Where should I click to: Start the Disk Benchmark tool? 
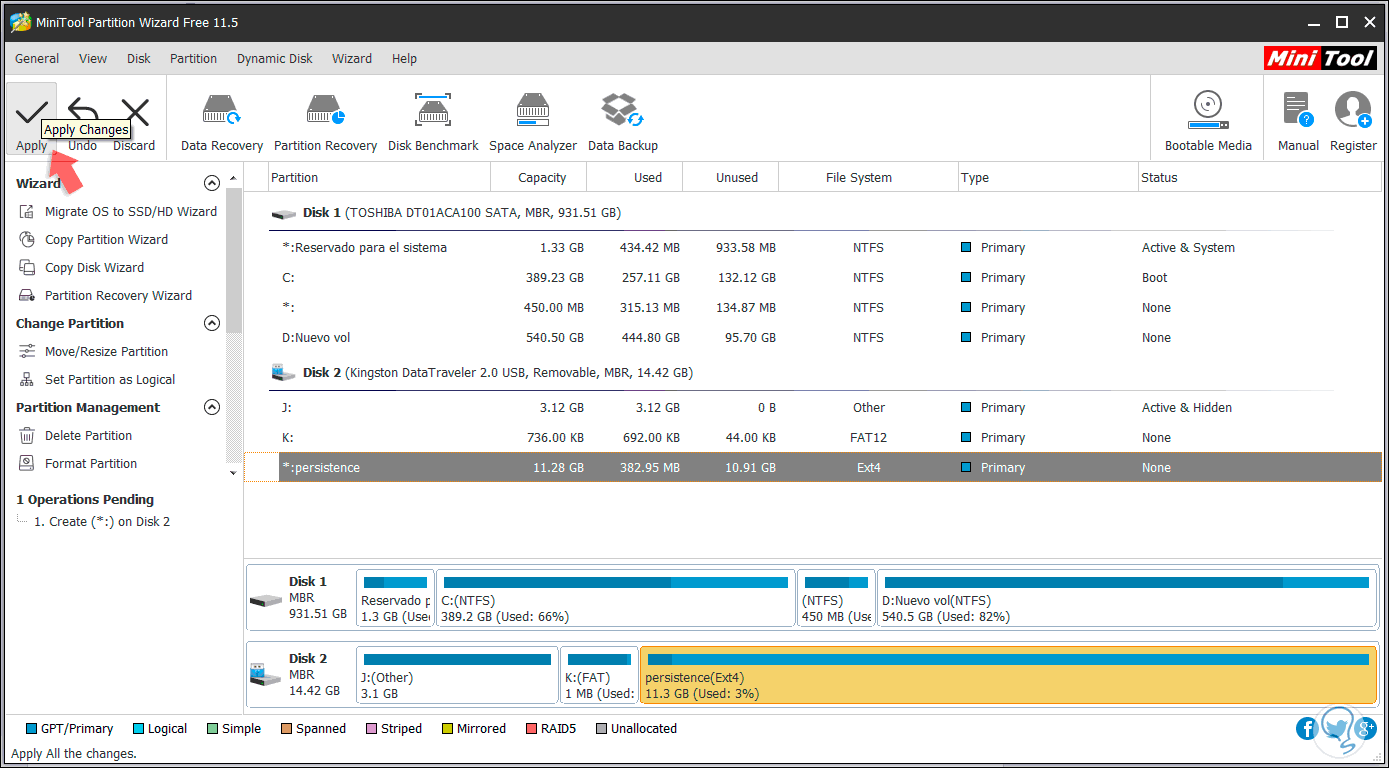(x=433, y=120)
